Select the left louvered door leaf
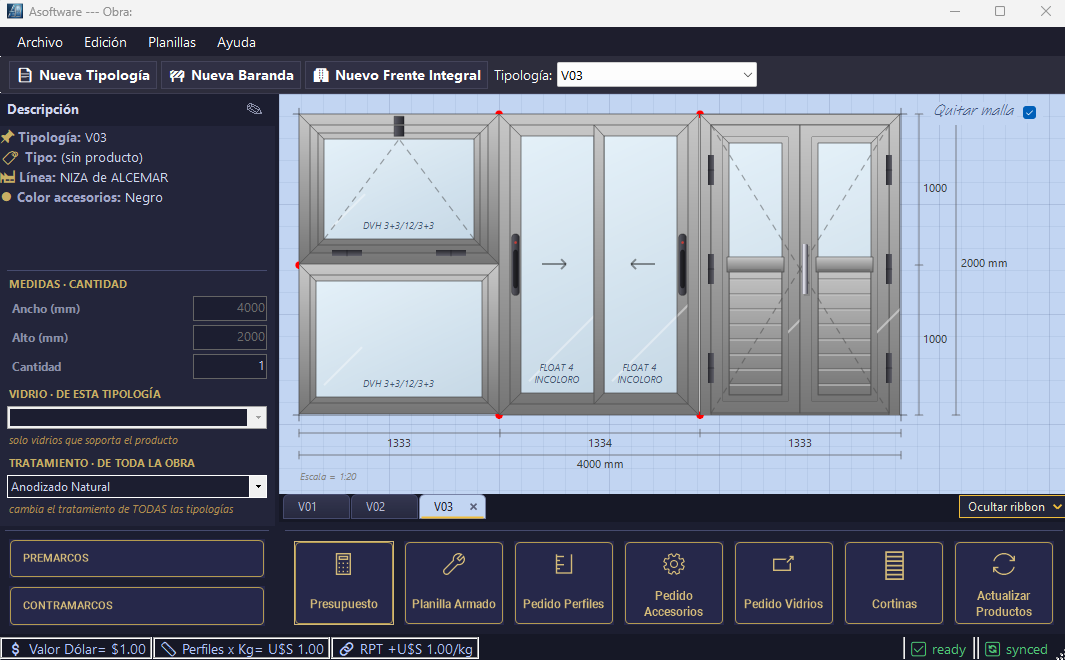Image resolution: width=1065 pixels, height=660 pixels. coord(755,268)
